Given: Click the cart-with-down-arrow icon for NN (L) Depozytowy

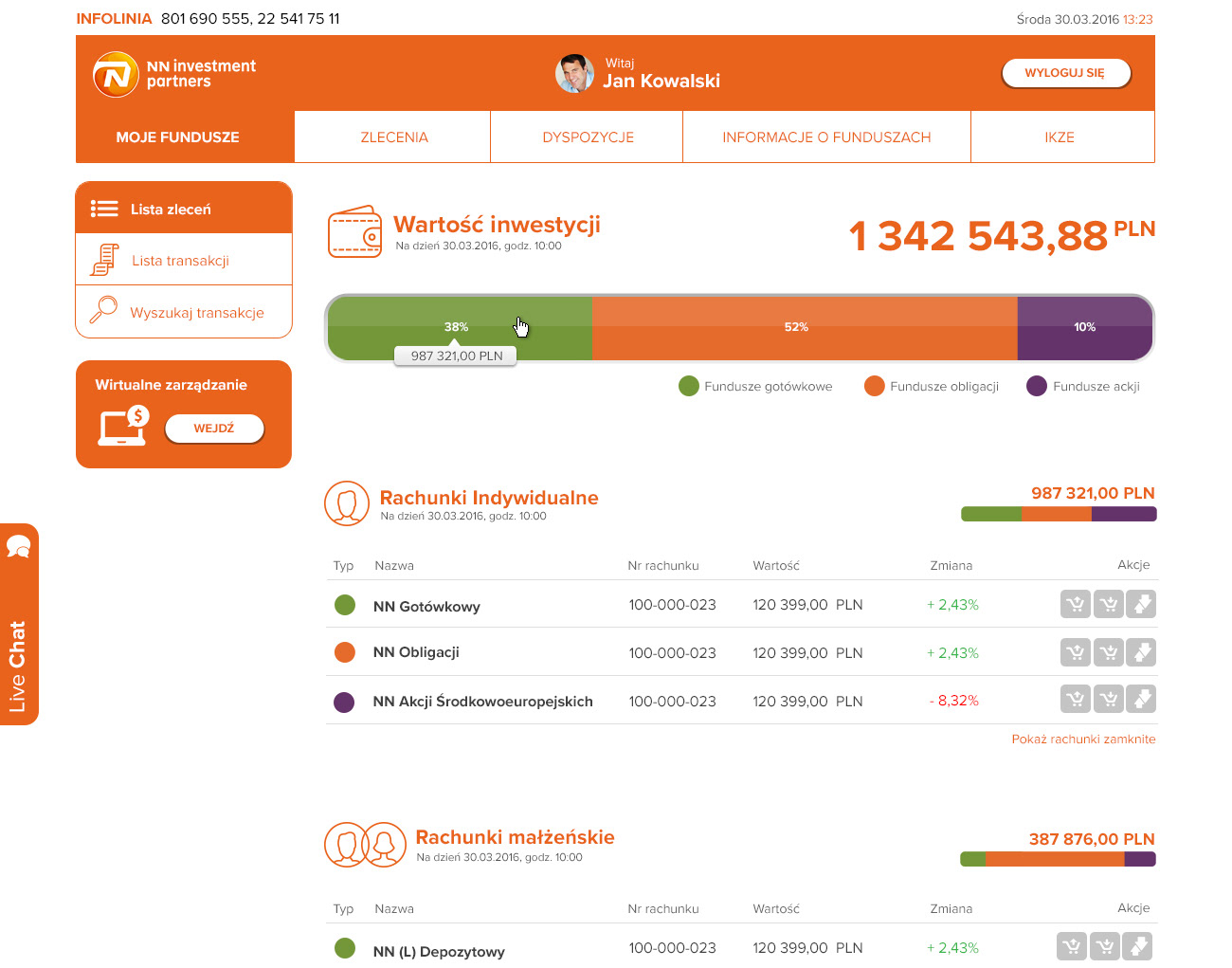Looking at the screenshot, I should 1105,946.
